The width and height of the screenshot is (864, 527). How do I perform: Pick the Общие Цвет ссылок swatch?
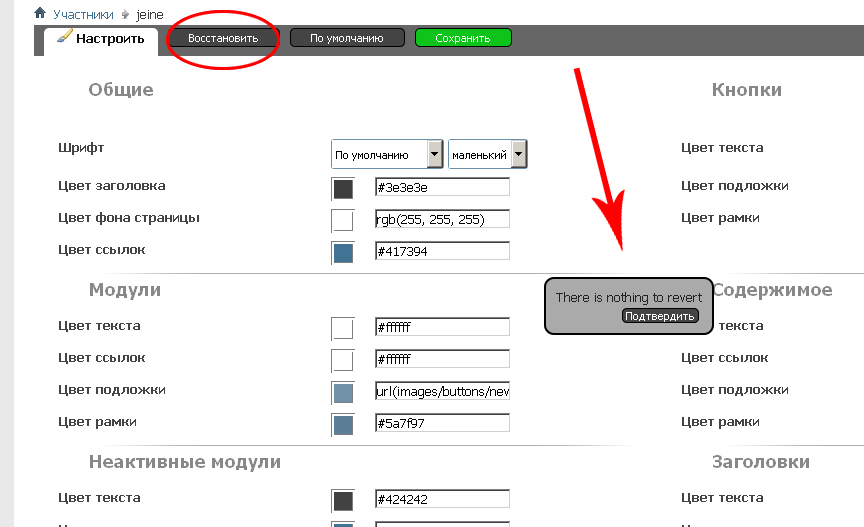tap(343, 253)
